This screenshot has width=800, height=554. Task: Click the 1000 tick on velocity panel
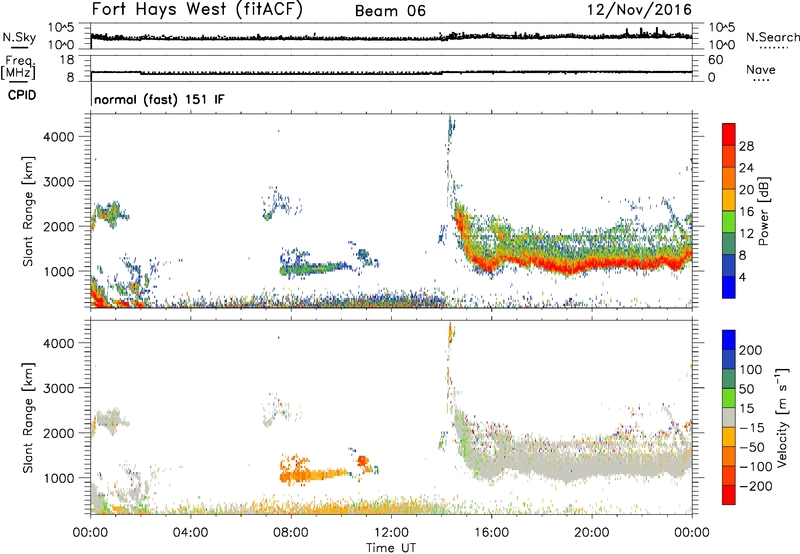[59, 478]
